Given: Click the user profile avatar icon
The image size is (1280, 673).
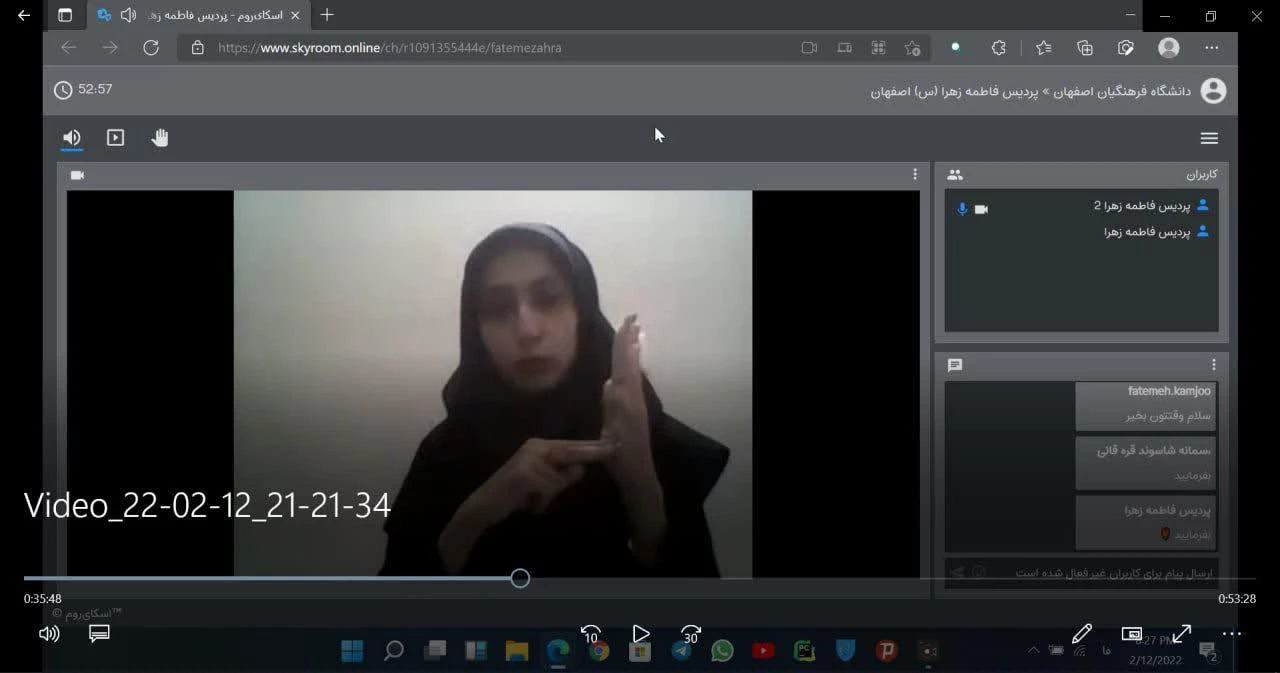Looking at the screenshot, I should pos(1213,91).
